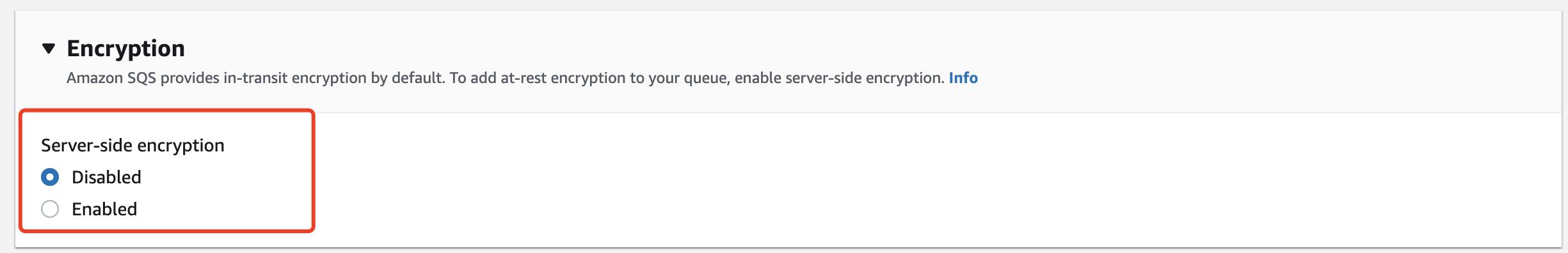Click inside the highlighted Server-side encryption group

pyautogui.click(x=166, y=171)
